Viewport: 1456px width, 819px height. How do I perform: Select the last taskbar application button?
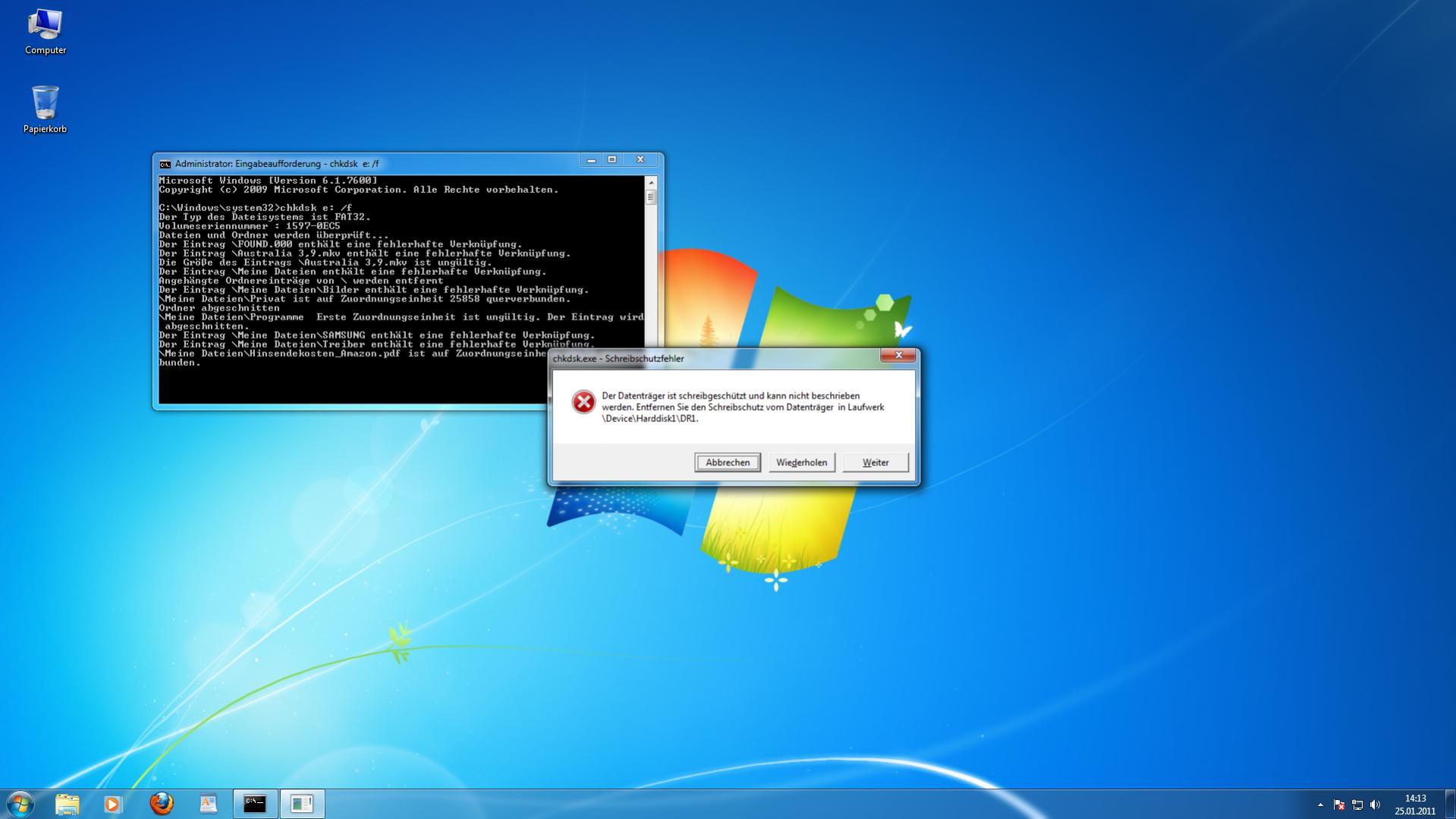pyautogui.click(x=302, y=804)
